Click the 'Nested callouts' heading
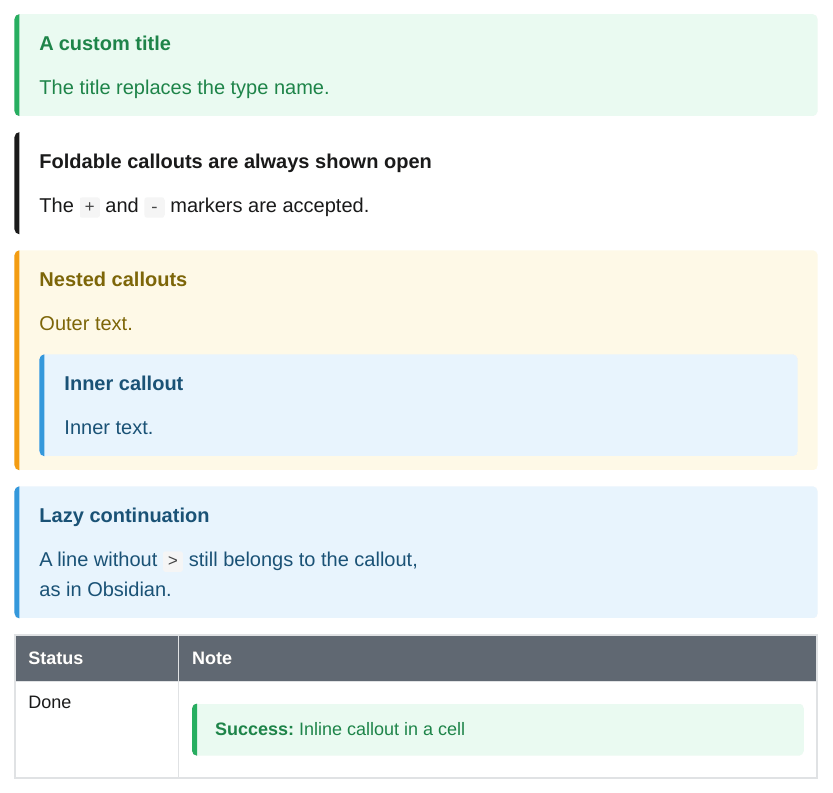Screen dimensions: 833x793 (113, 279)
